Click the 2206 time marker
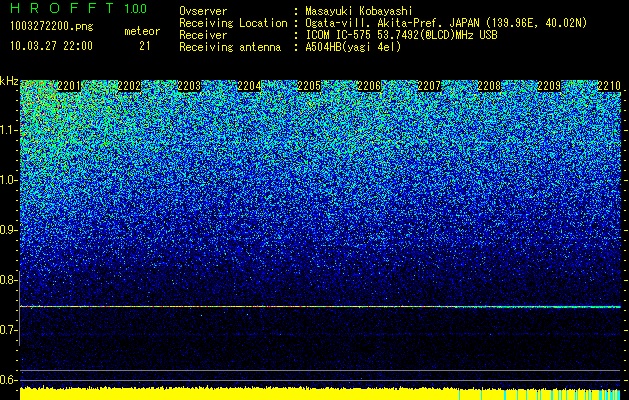The height and width of the screenshot is (400, 629). point(369,86)
